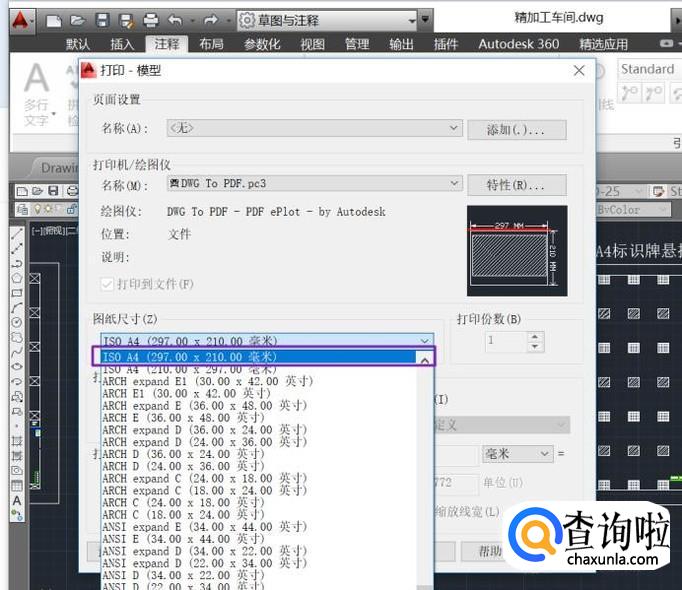This screenshot has height=590, width=682.
Task: Click the 添加 page setup button
Action: click(x=517, y=130)
